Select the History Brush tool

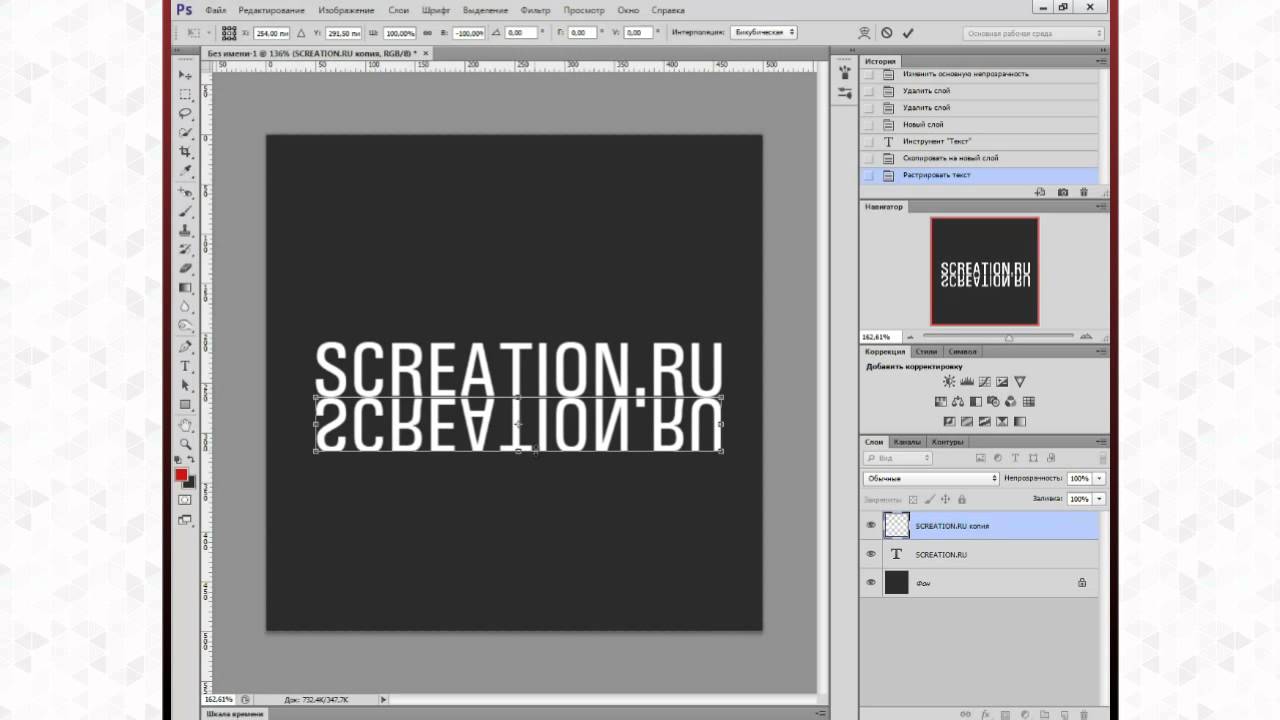[185, 249]
